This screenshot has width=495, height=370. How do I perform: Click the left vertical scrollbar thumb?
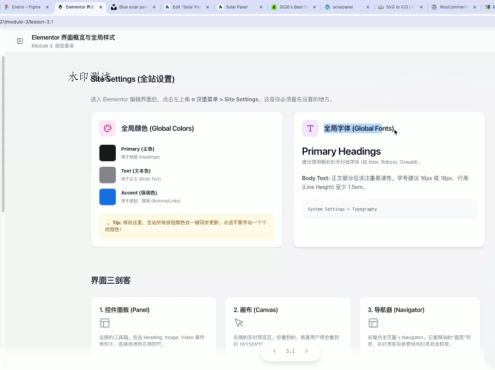[3, 133]
